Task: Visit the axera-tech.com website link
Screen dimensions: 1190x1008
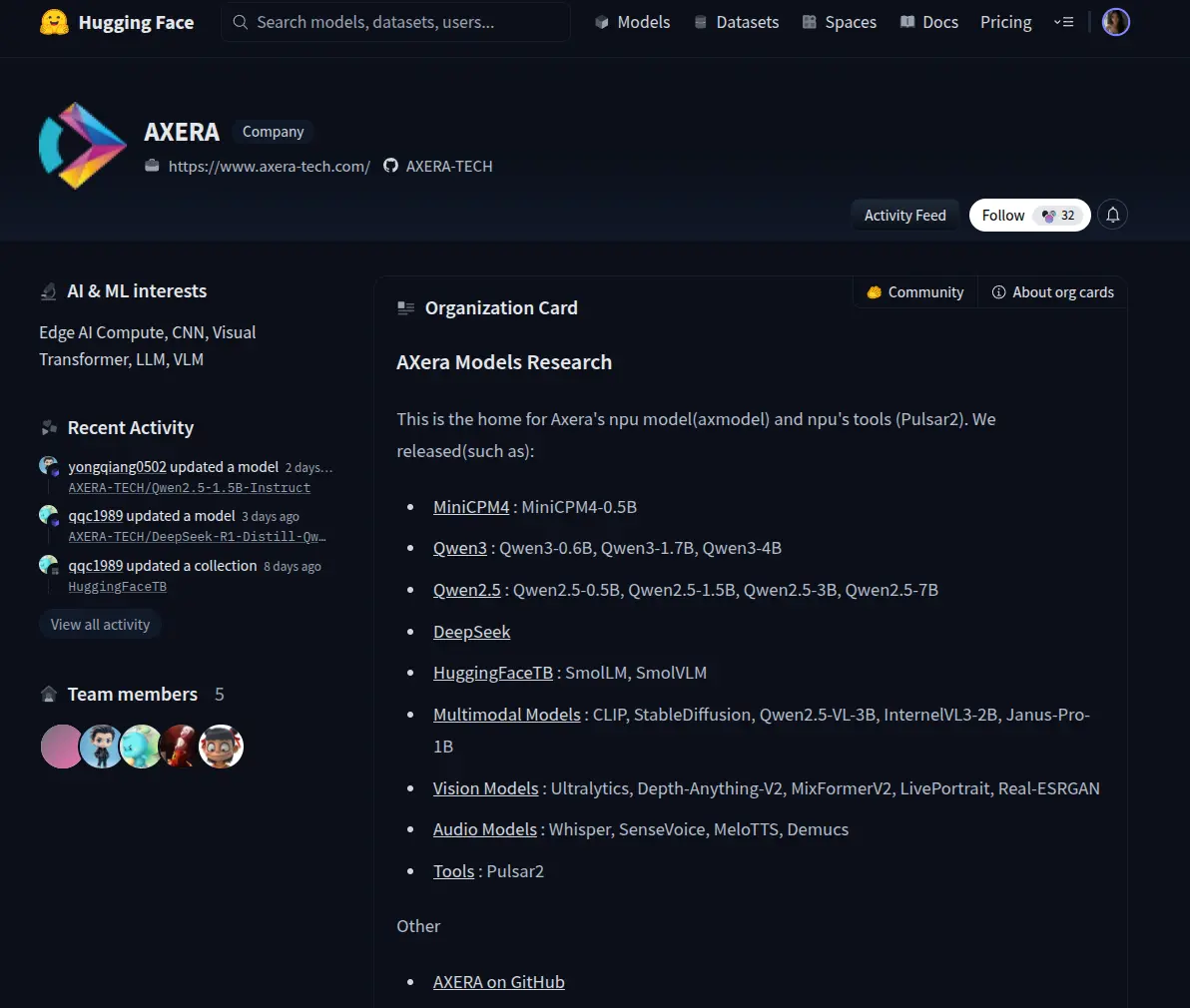Action: [x=269, y=166]
